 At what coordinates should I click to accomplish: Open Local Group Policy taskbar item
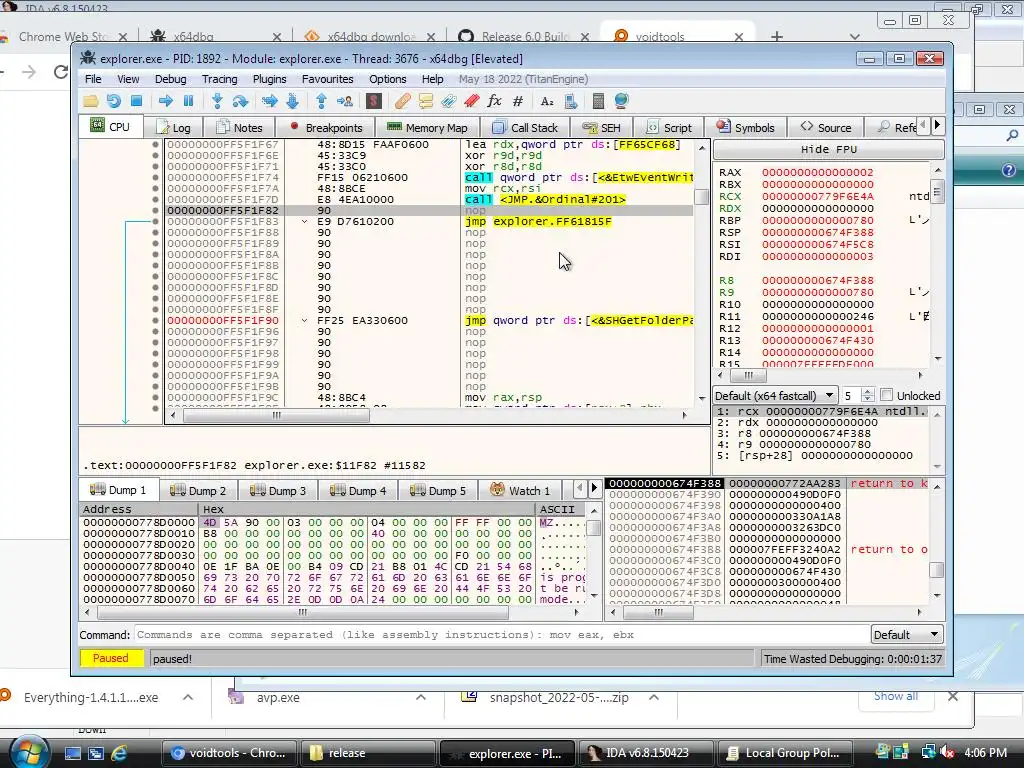(x=784, y=753)
